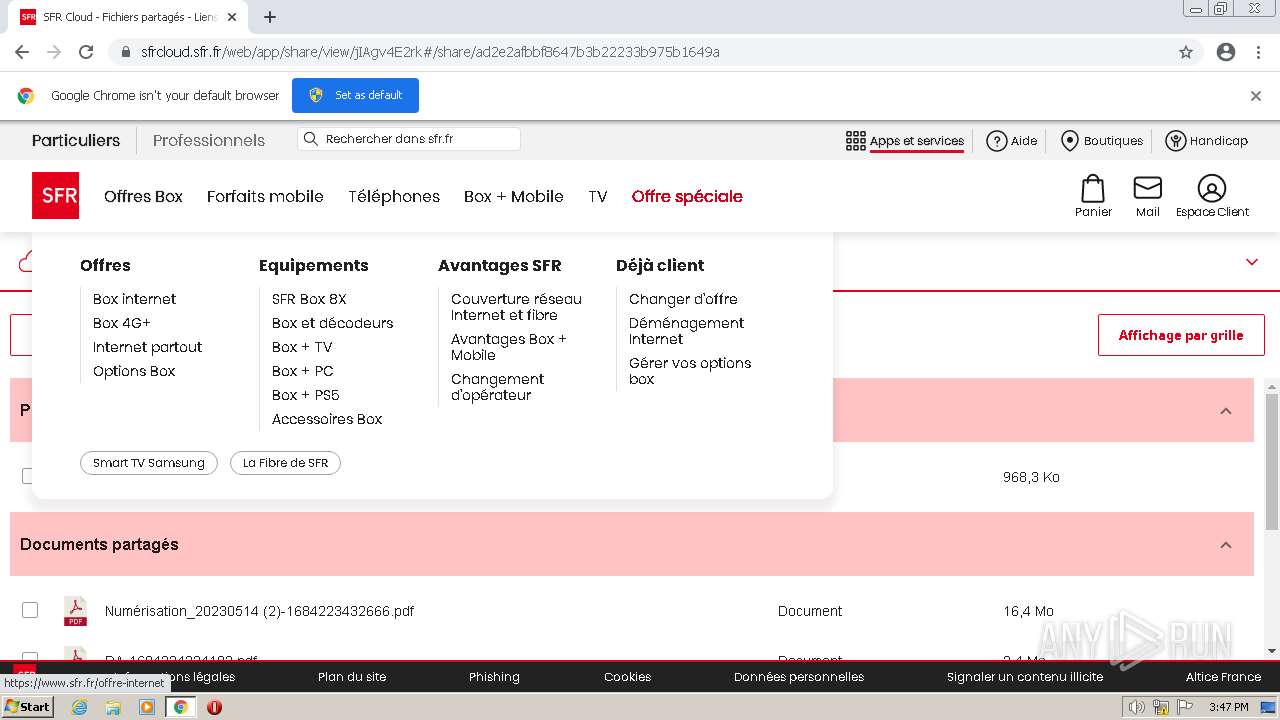Open the Handicap accessibility icon
Image resolution: width=1280 pixels, height=720 pixels.
coord(1176,141)
